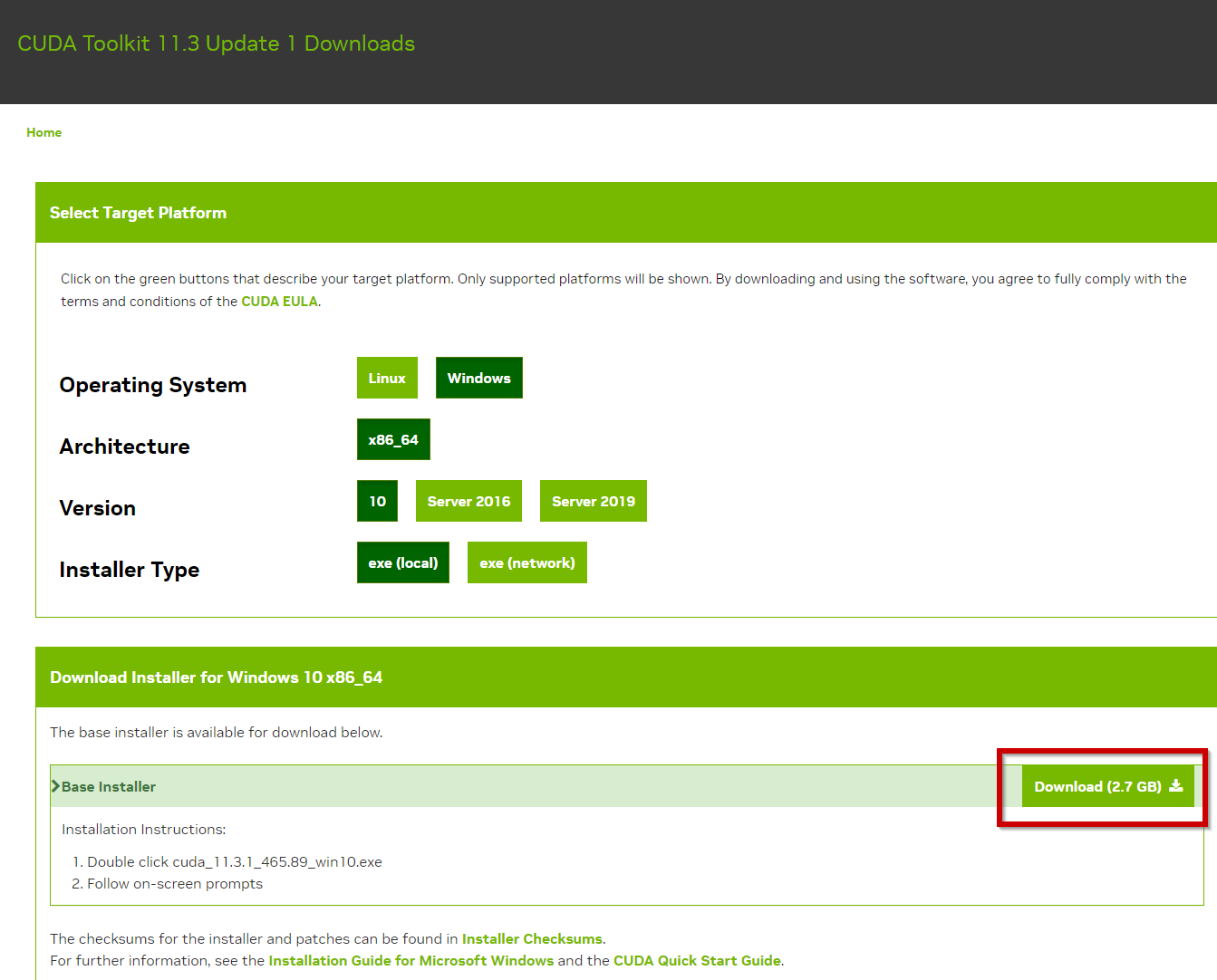Click Follow on-screen prompts text
Viewport: 1217px width, 980px height.
[175, 884]
